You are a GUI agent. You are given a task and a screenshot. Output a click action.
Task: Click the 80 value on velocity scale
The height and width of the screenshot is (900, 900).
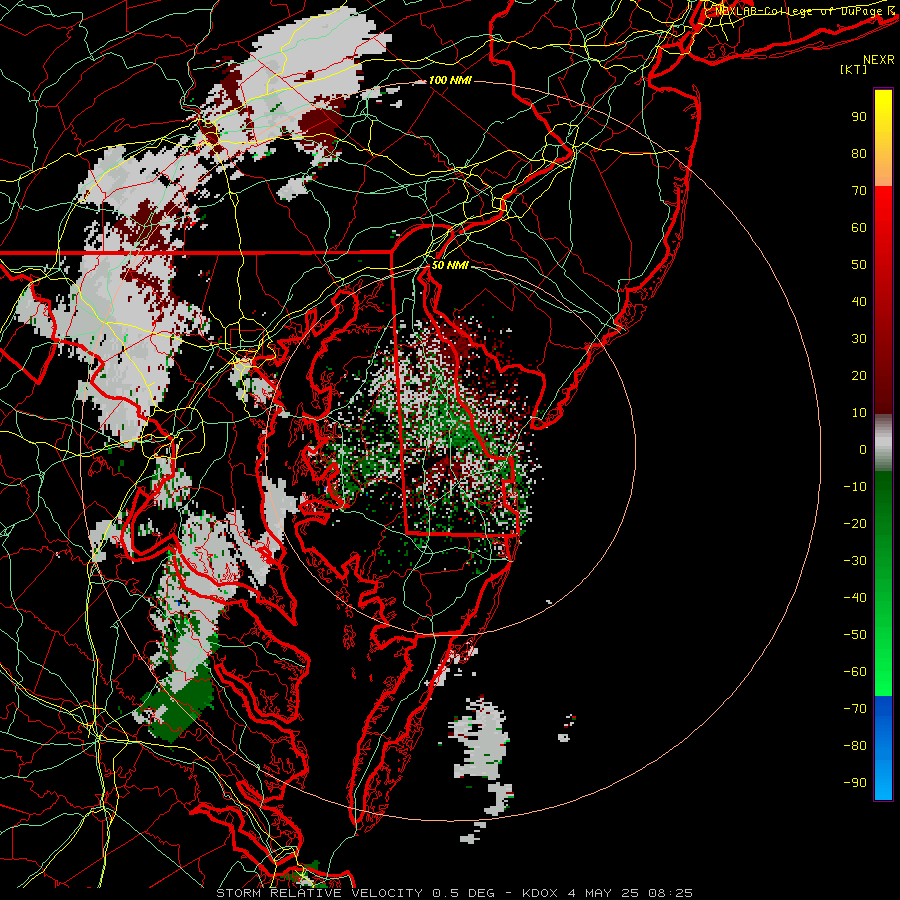pos(859,154)
